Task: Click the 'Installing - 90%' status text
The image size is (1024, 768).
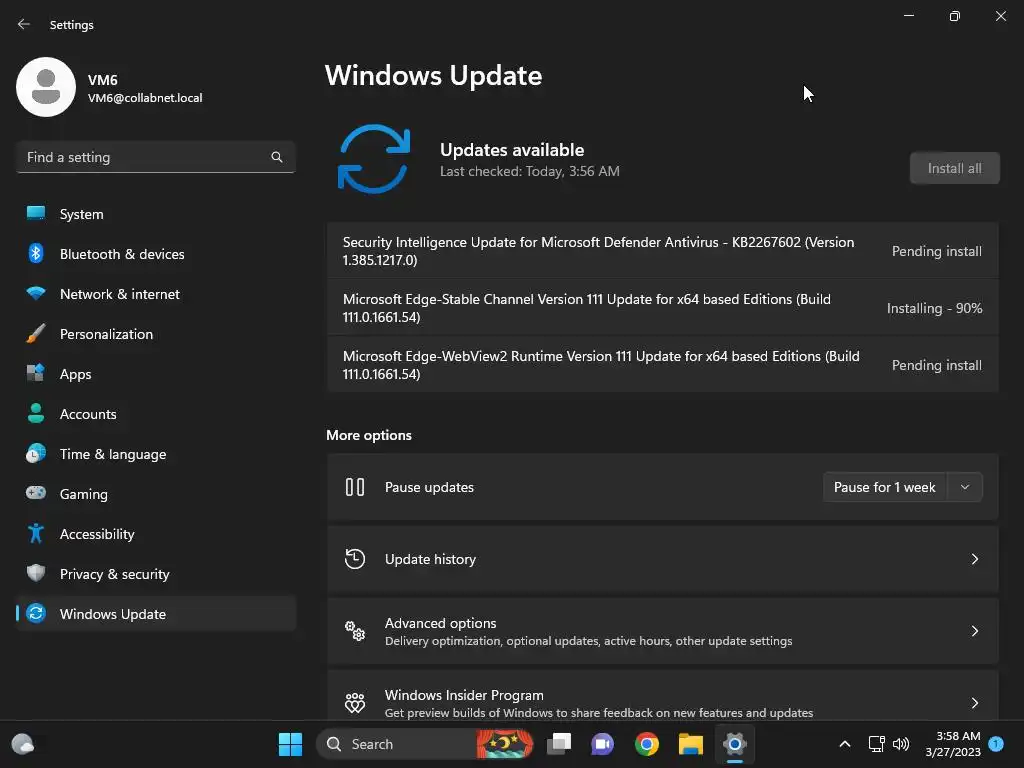Action: click(935, 308)
